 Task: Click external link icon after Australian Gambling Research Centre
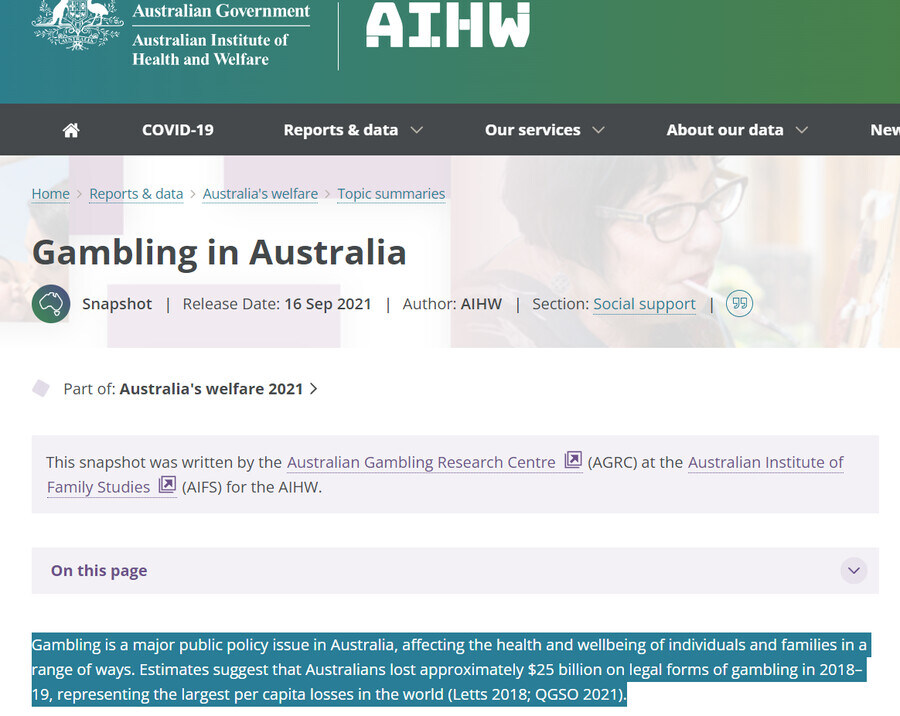point(573,461)
